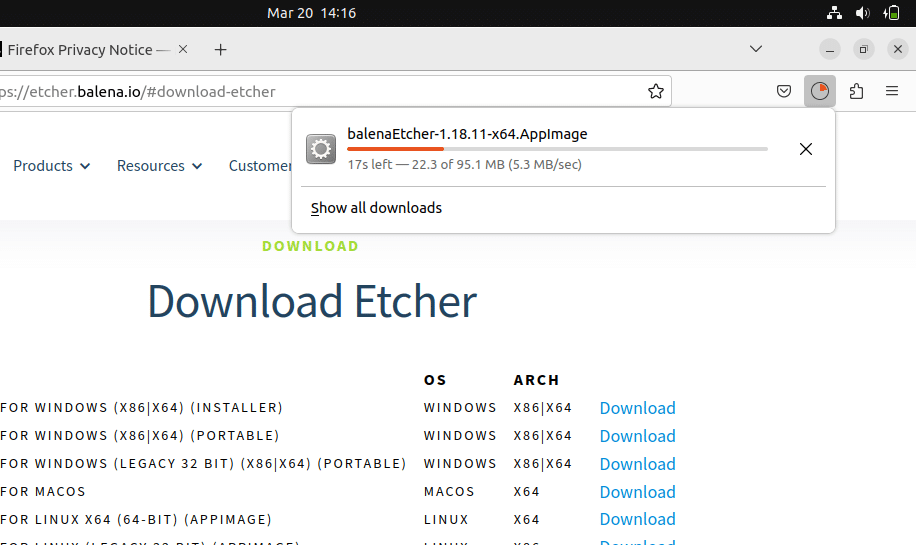List all tabs dropdown arrow

(x=755, y=49)
